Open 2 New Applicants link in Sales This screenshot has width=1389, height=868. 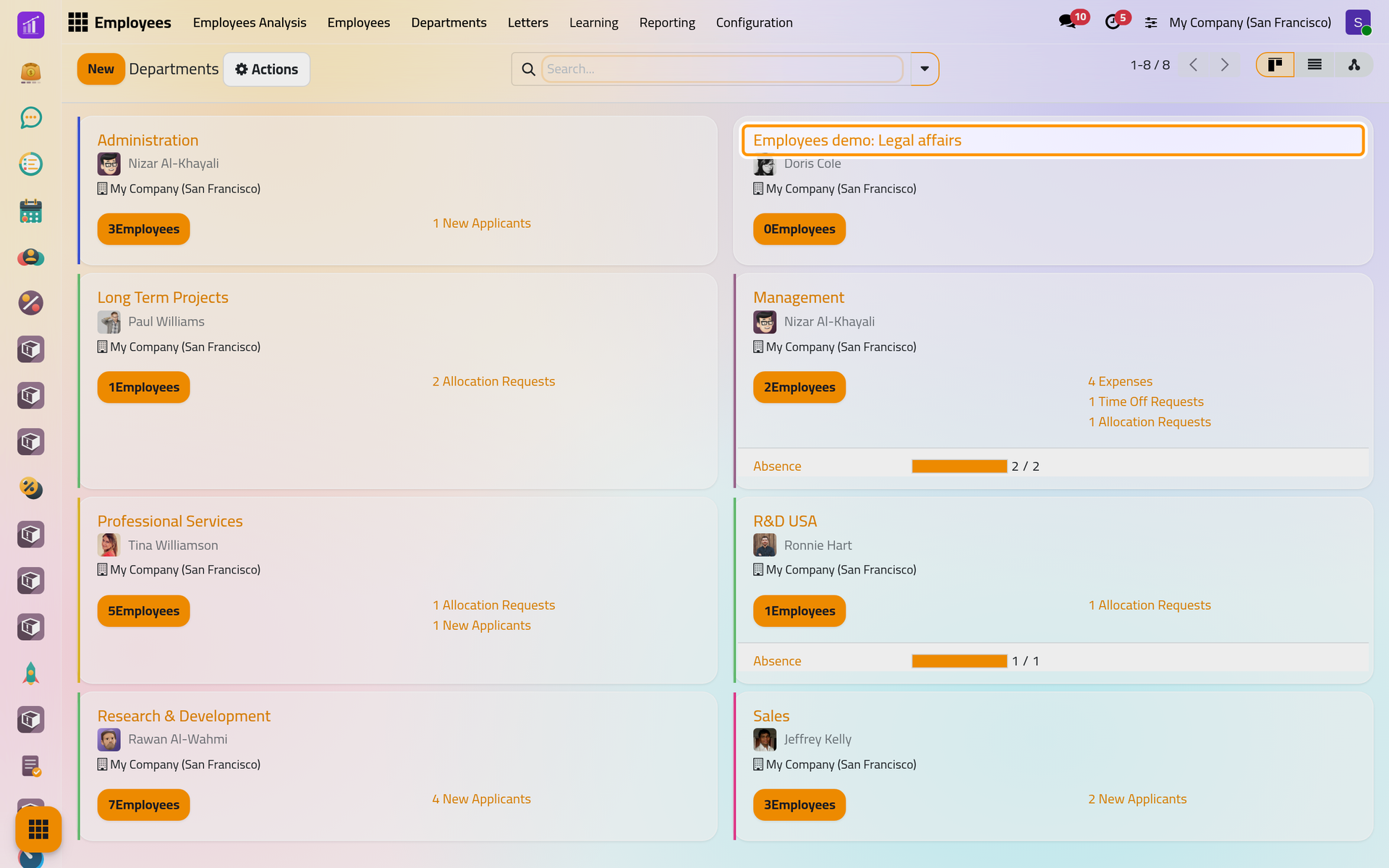[1137, 799]
